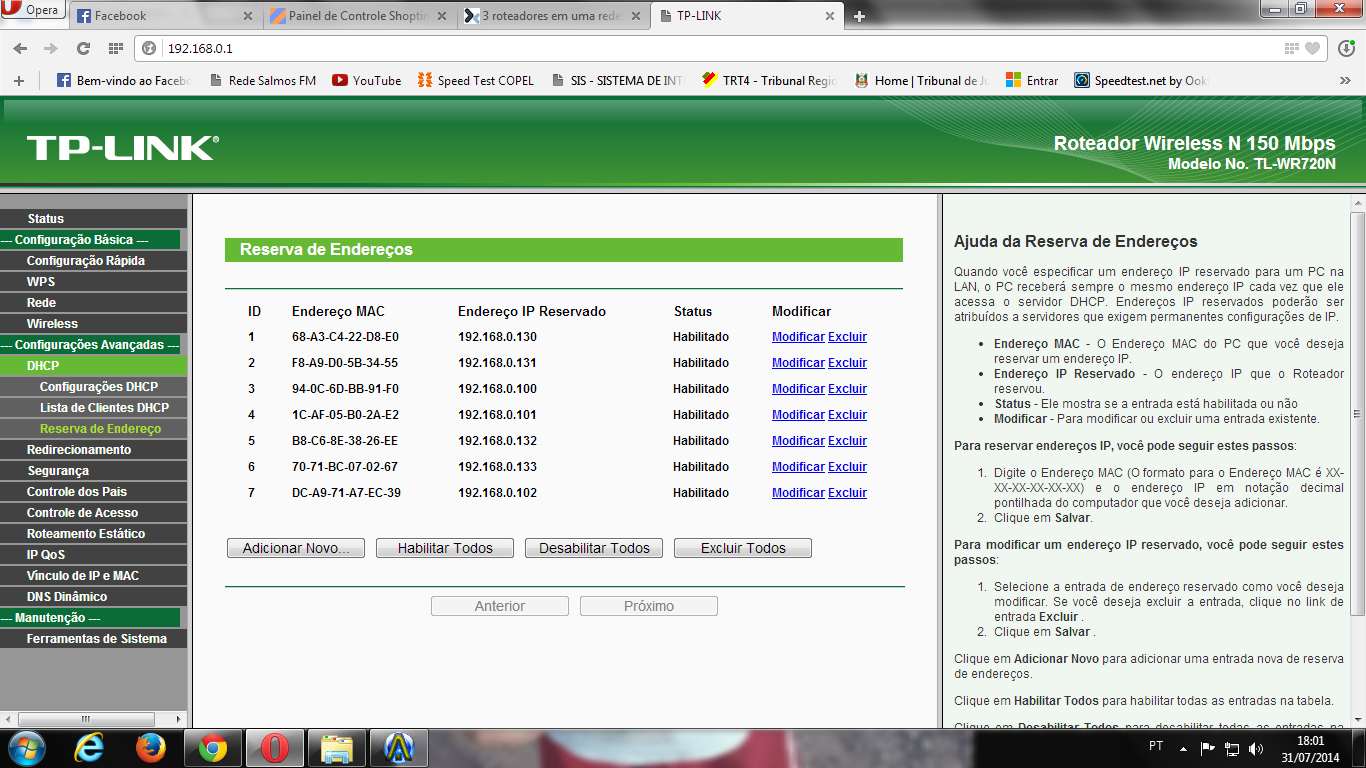
Task: Click the heart bookmark icon in address bar
Action: pyautogui.click(x=1313, y=48)
